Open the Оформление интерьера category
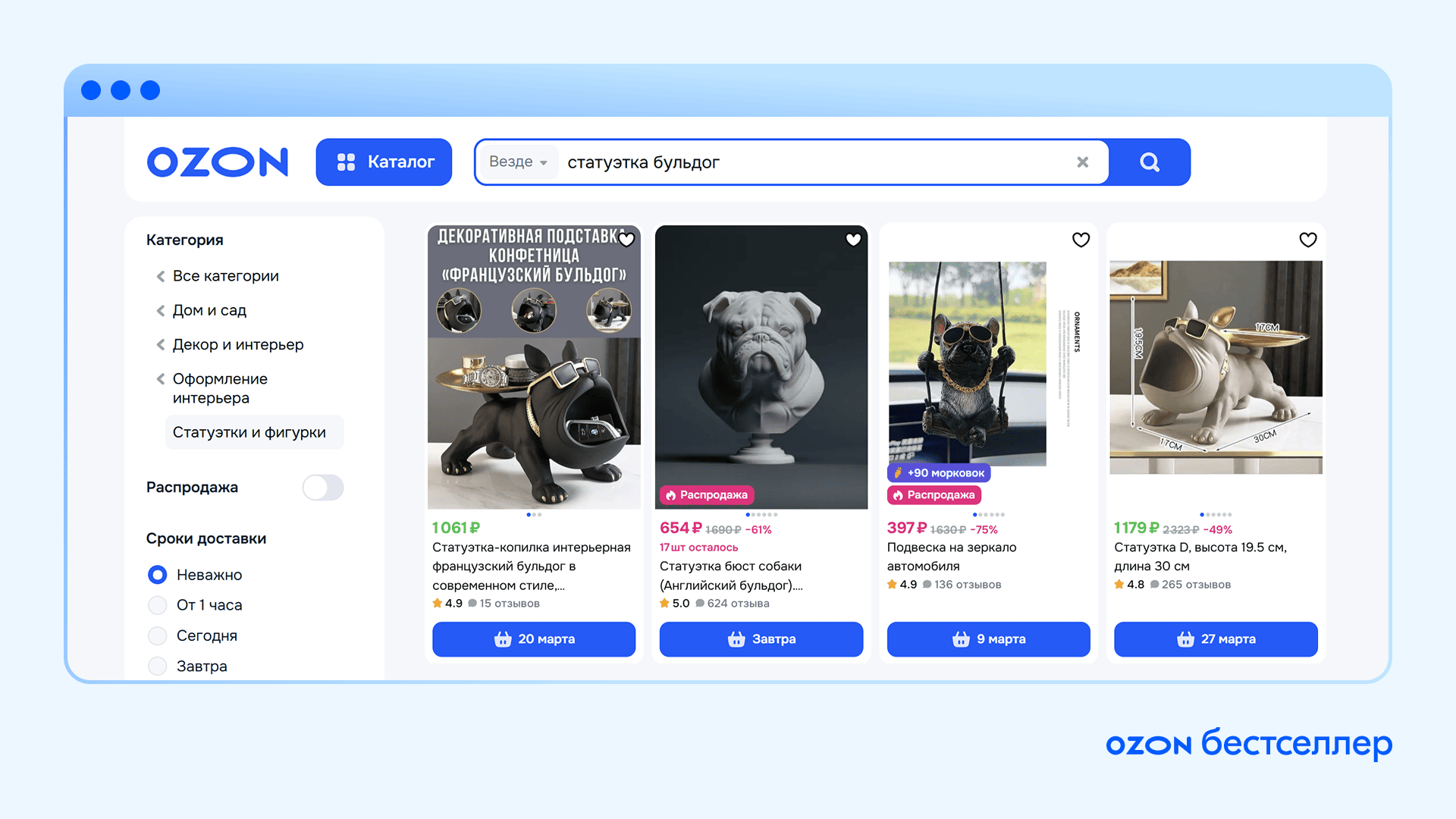 (219, 388)
